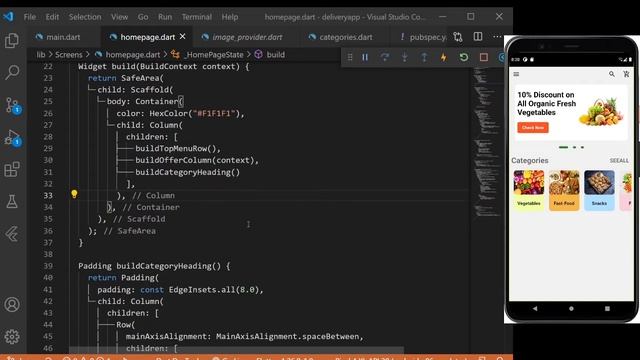Grab the debug toolbar drag handle
The height and width of the screenshot is (360, 640).
[350, 57]
